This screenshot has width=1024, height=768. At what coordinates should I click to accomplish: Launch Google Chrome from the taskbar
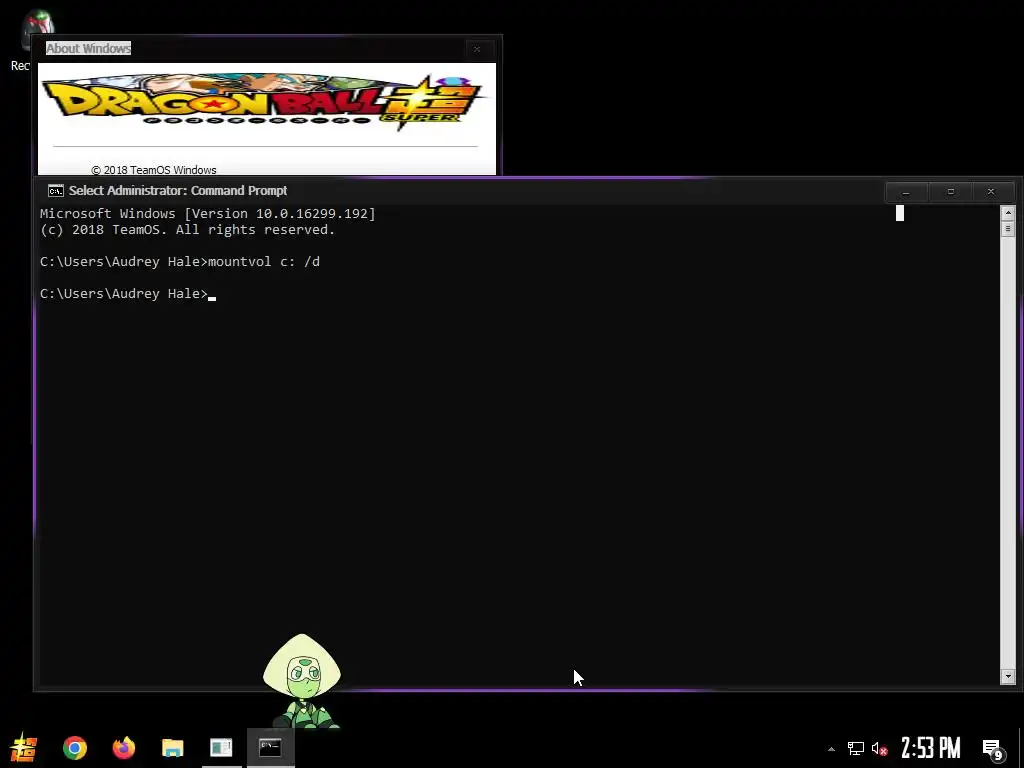pyautogui.click(x=74, y=748)
